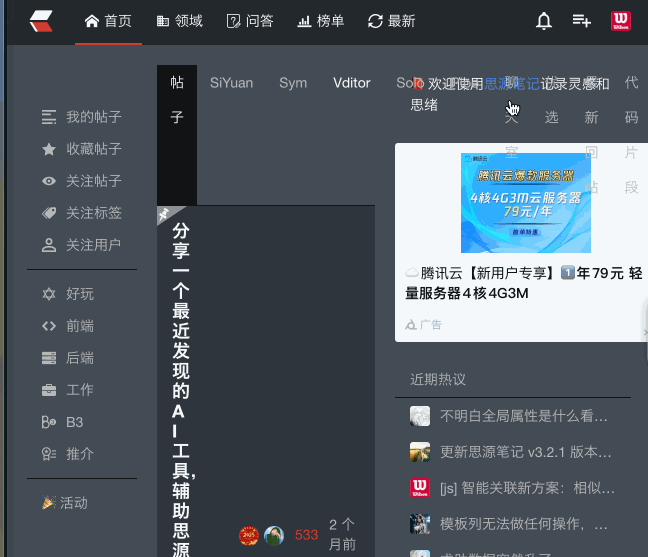
Task: Open hot topic 更新思源笔记 v3.2.1 版本…
Action: 525,452
